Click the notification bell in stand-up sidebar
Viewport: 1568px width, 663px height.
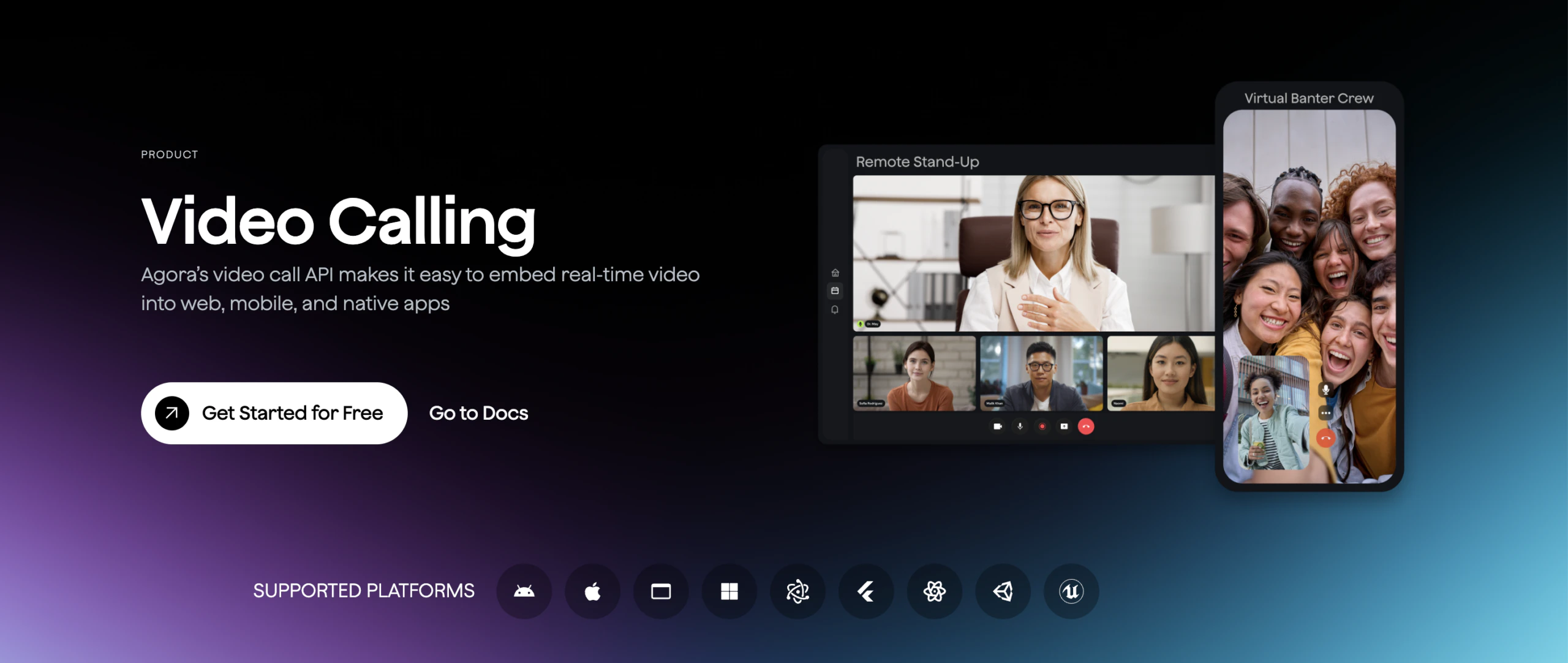pyautogui.click(x=835, y=309)
